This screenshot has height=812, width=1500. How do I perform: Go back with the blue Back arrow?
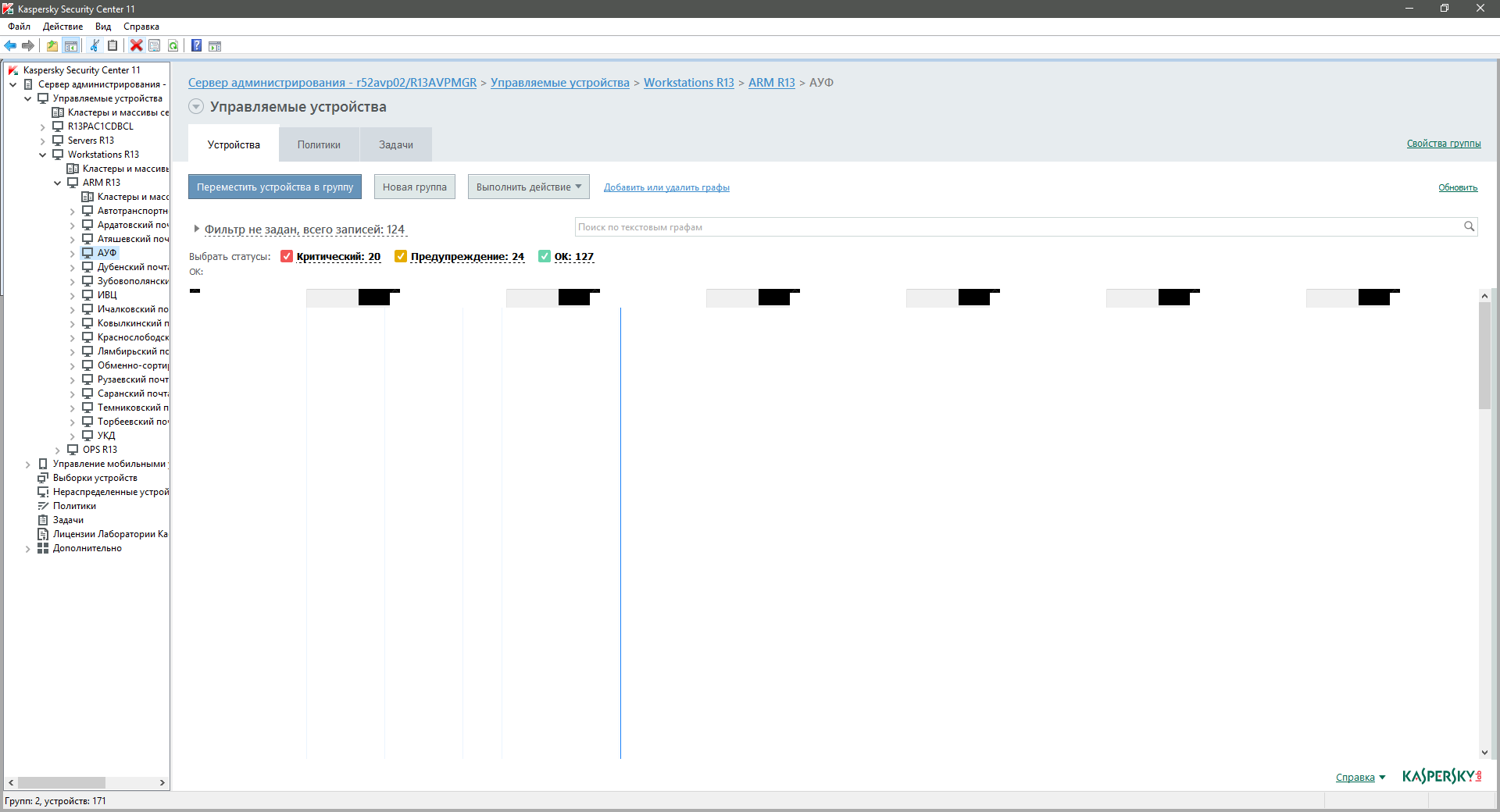pyautogui.click(x=10, y=45)
